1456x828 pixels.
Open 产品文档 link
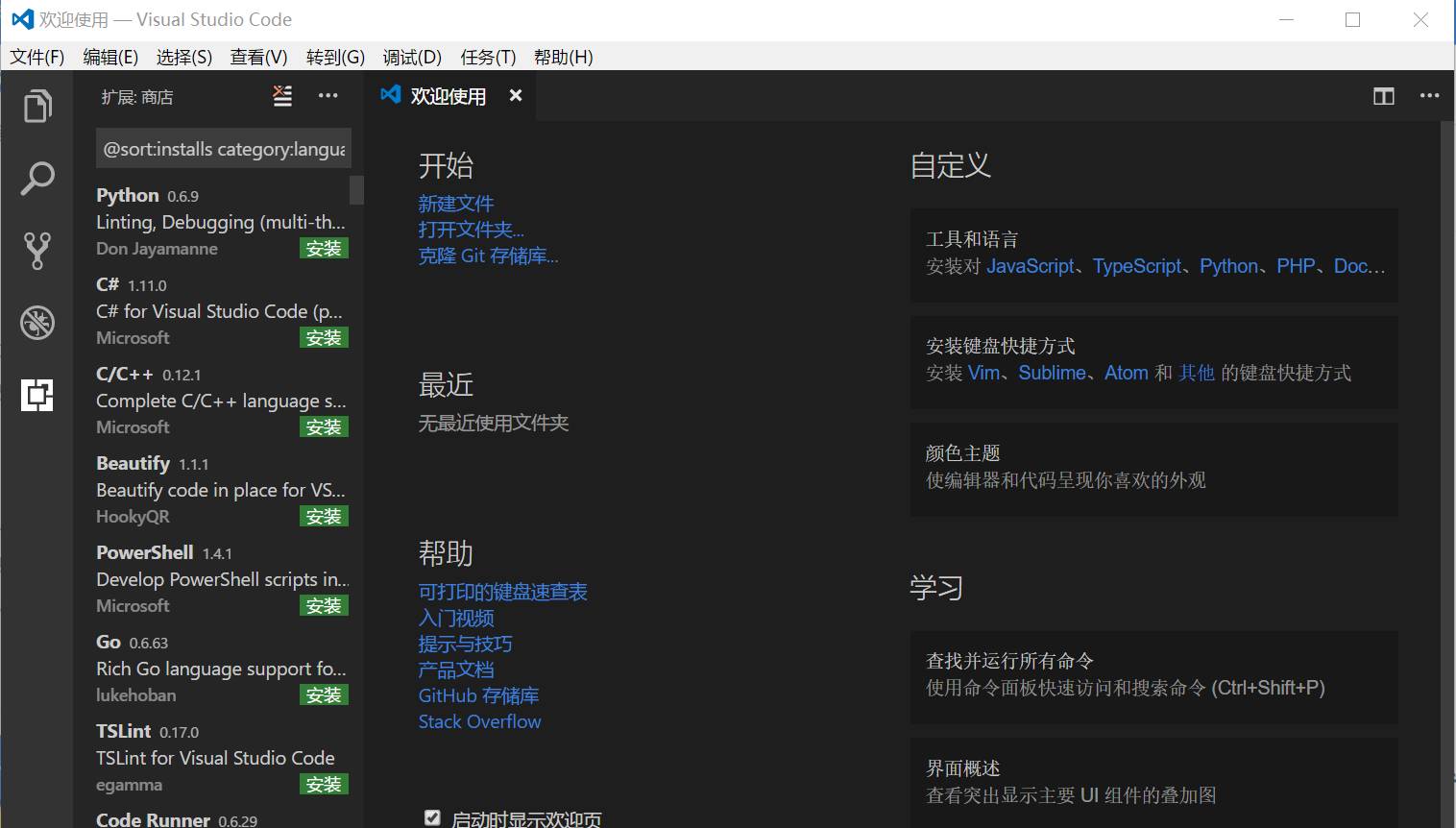click(x=456, y=670)
